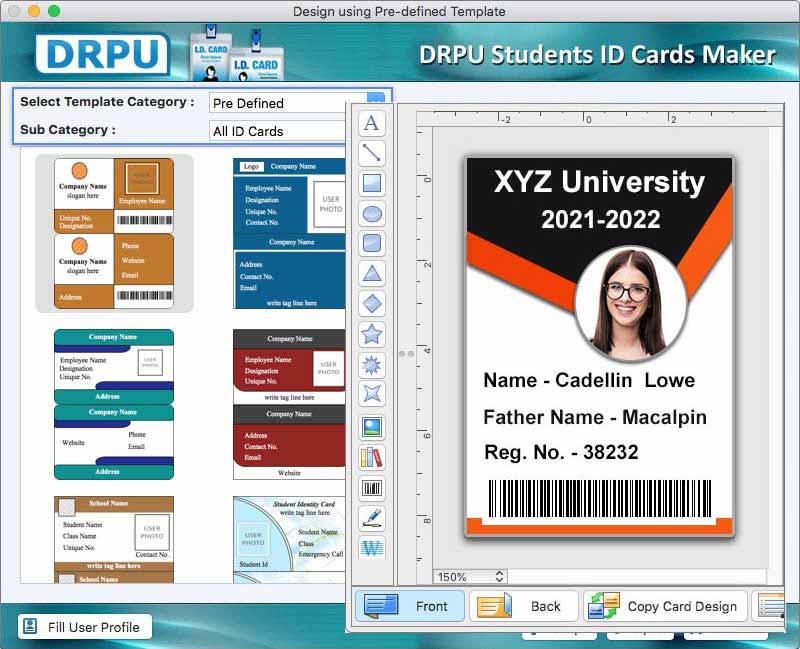This screenshot has height=649, width=800.
Task: Click the I.D. card badge graphic in header
Action: pos(237,54)
